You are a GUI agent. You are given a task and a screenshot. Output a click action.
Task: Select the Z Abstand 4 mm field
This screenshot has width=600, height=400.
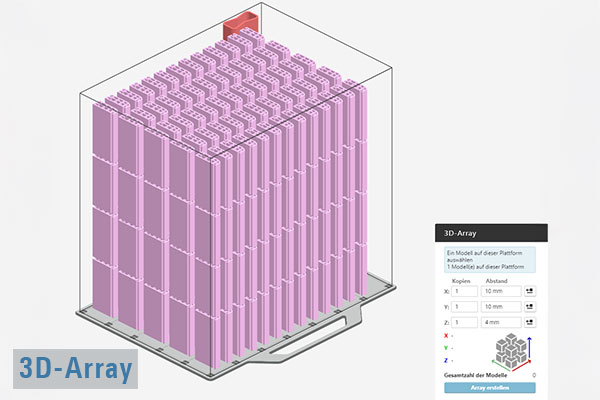click(x=500, y=323)
